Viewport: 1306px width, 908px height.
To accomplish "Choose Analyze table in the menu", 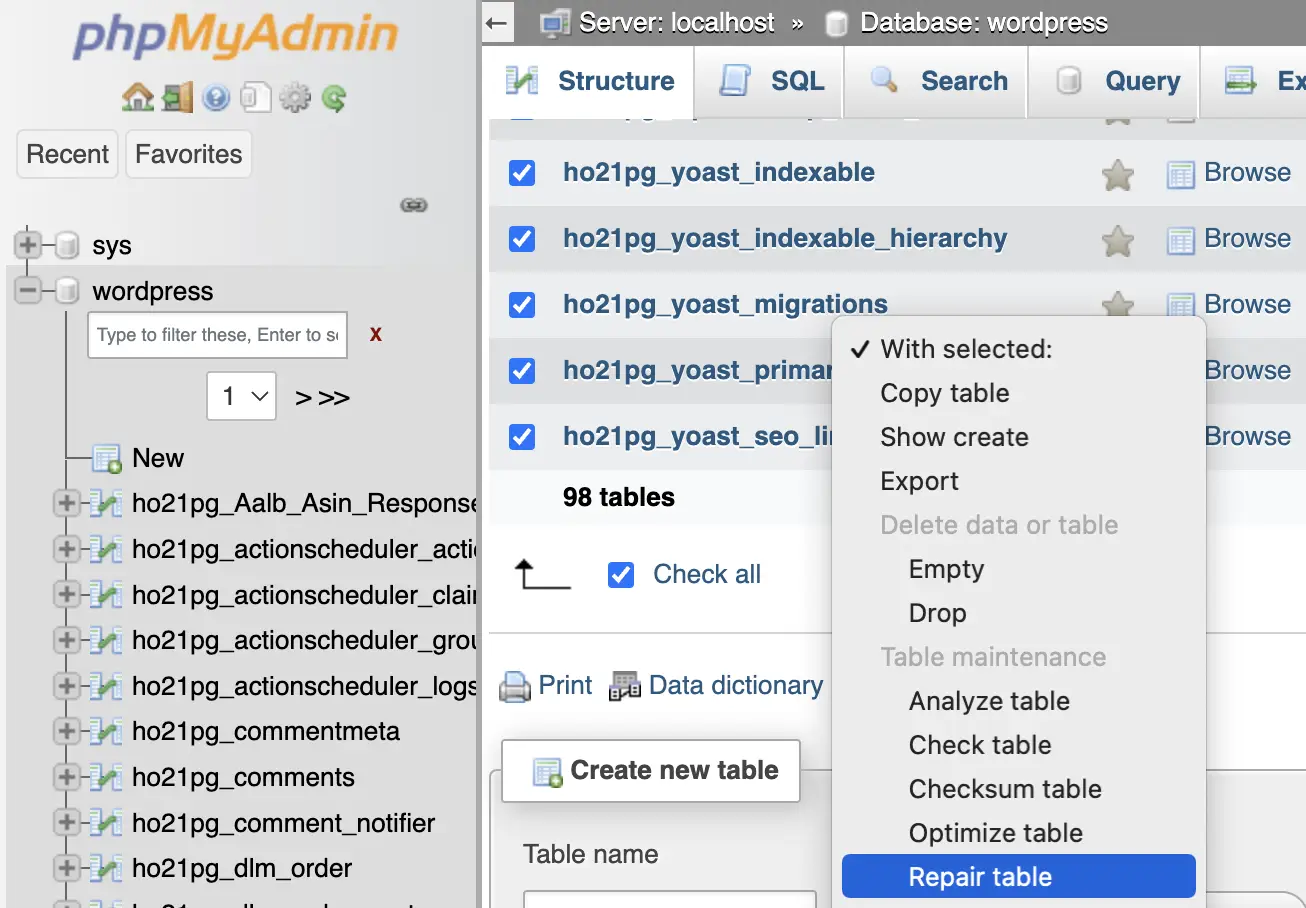I will [x=1019, y=701].
